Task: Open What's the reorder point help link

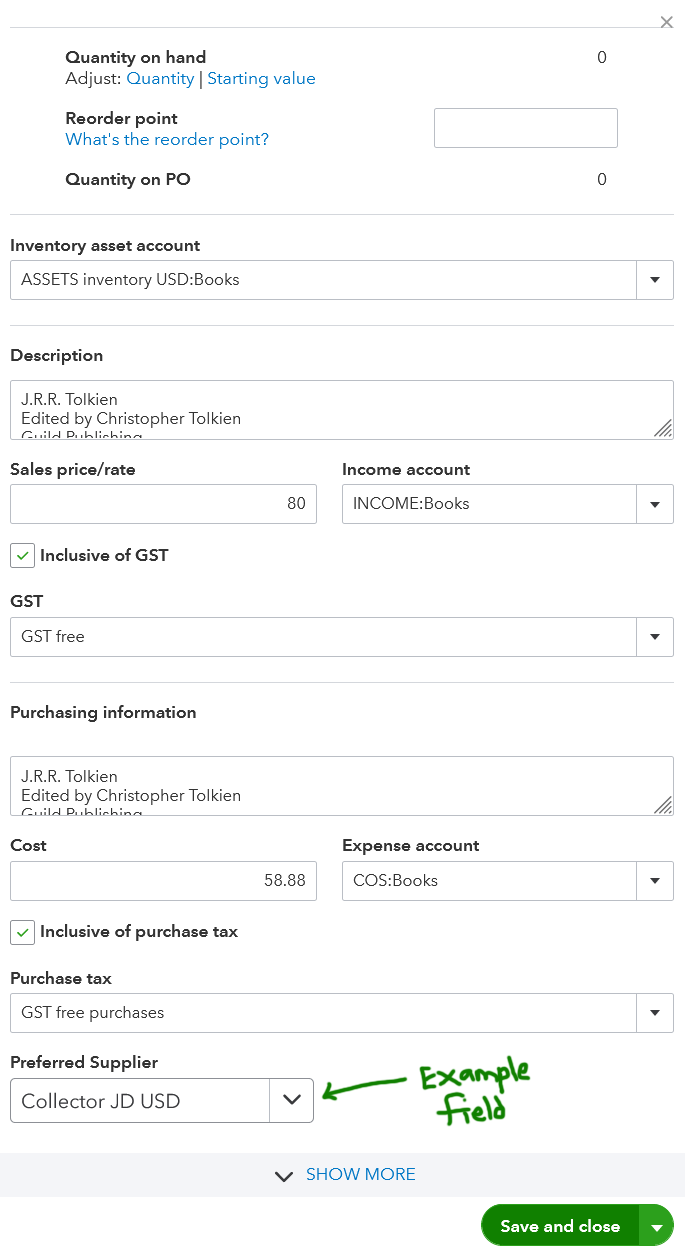Action: (x=166, y=139)
